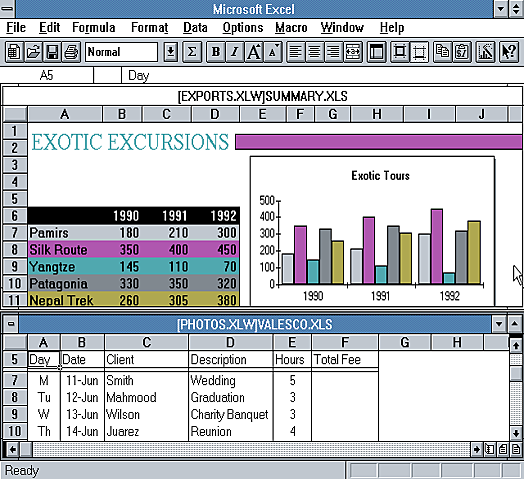Open the Edit menu
Screen dimensions: 524x479
[x=49, y=28]
